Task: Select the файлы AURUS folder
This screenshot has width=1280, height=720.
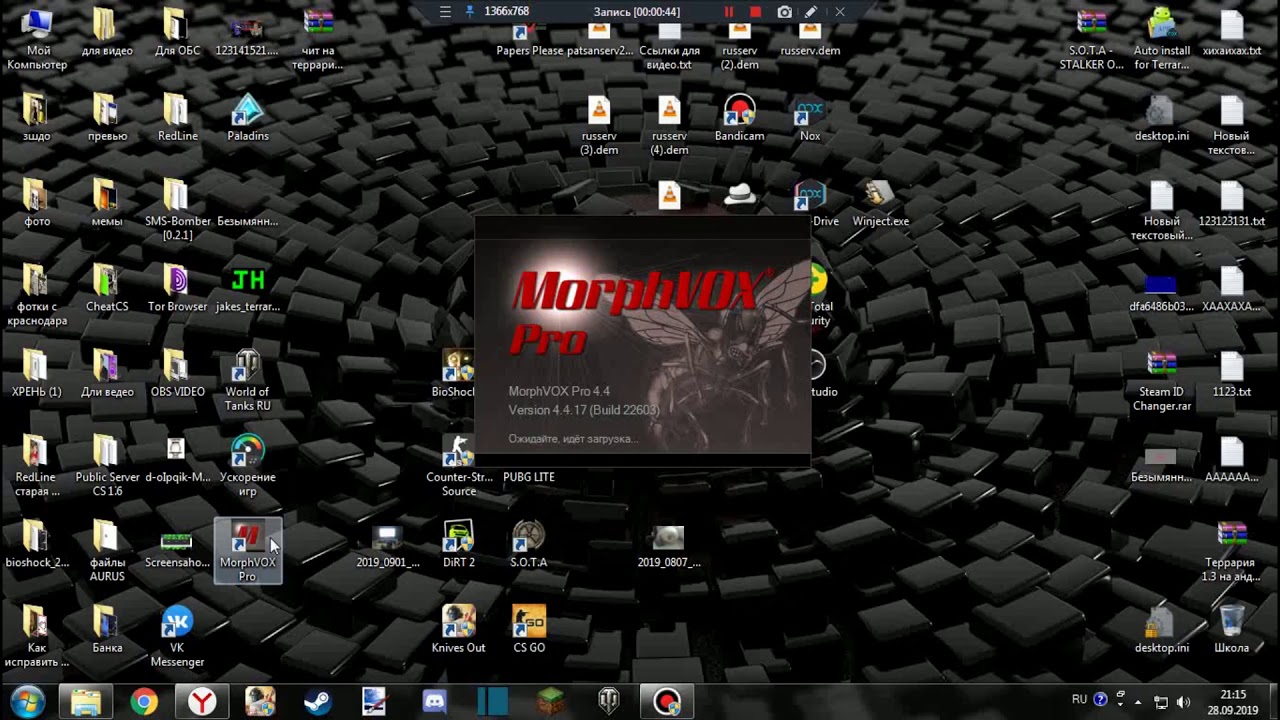Action: click(x=107, y=551)
